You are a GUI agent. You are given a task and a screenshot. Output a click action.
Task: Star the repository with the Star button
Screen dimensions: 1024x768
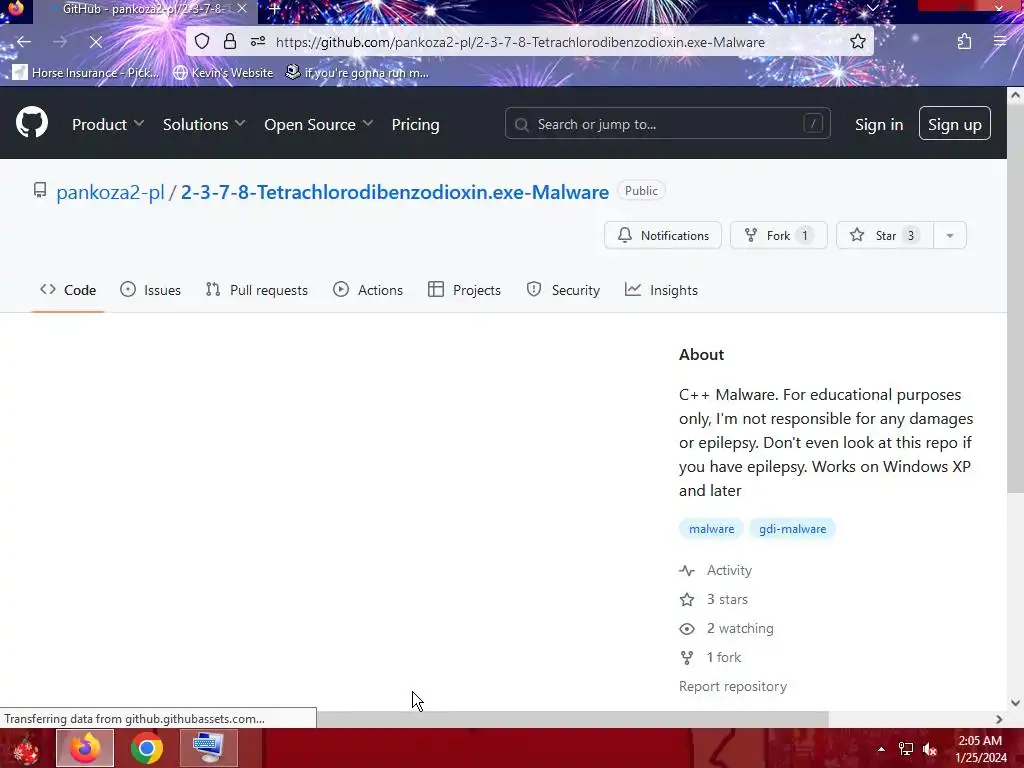(884, 235)
